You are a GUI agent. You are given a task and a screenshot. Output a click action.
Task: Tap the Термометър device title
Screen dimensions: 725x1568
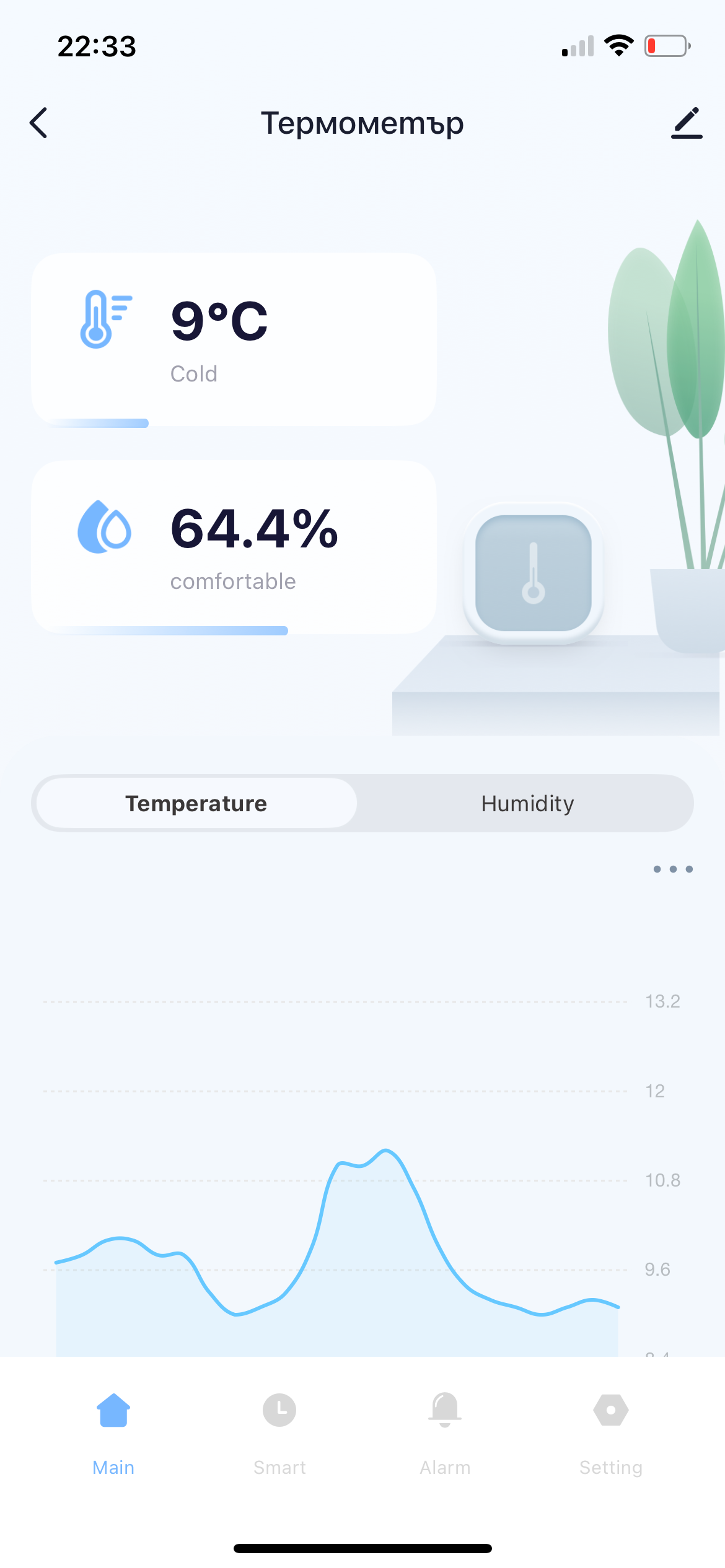(x=362, y=123)
